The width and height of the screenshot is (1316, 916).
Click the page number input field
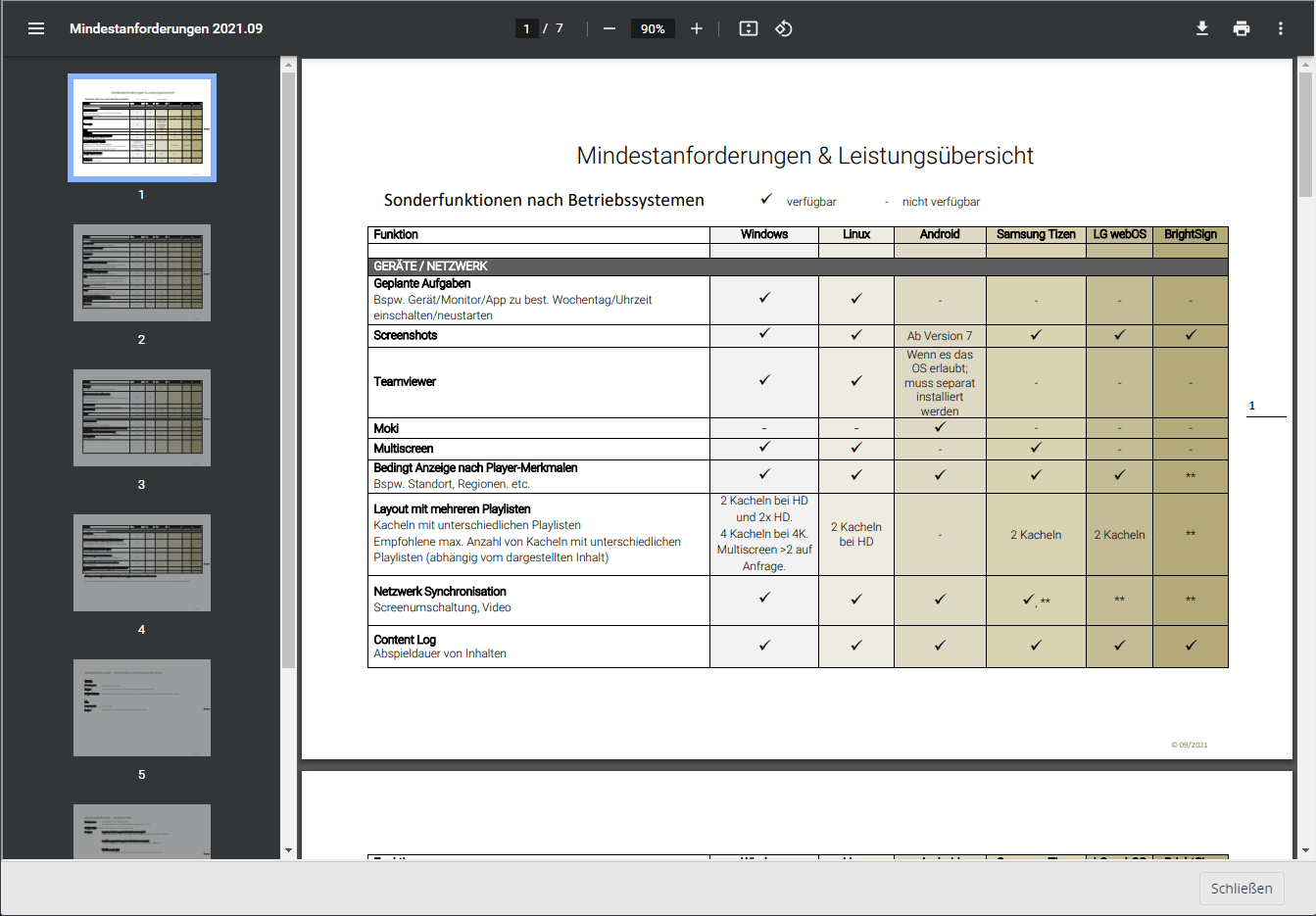tap(527, 28)
